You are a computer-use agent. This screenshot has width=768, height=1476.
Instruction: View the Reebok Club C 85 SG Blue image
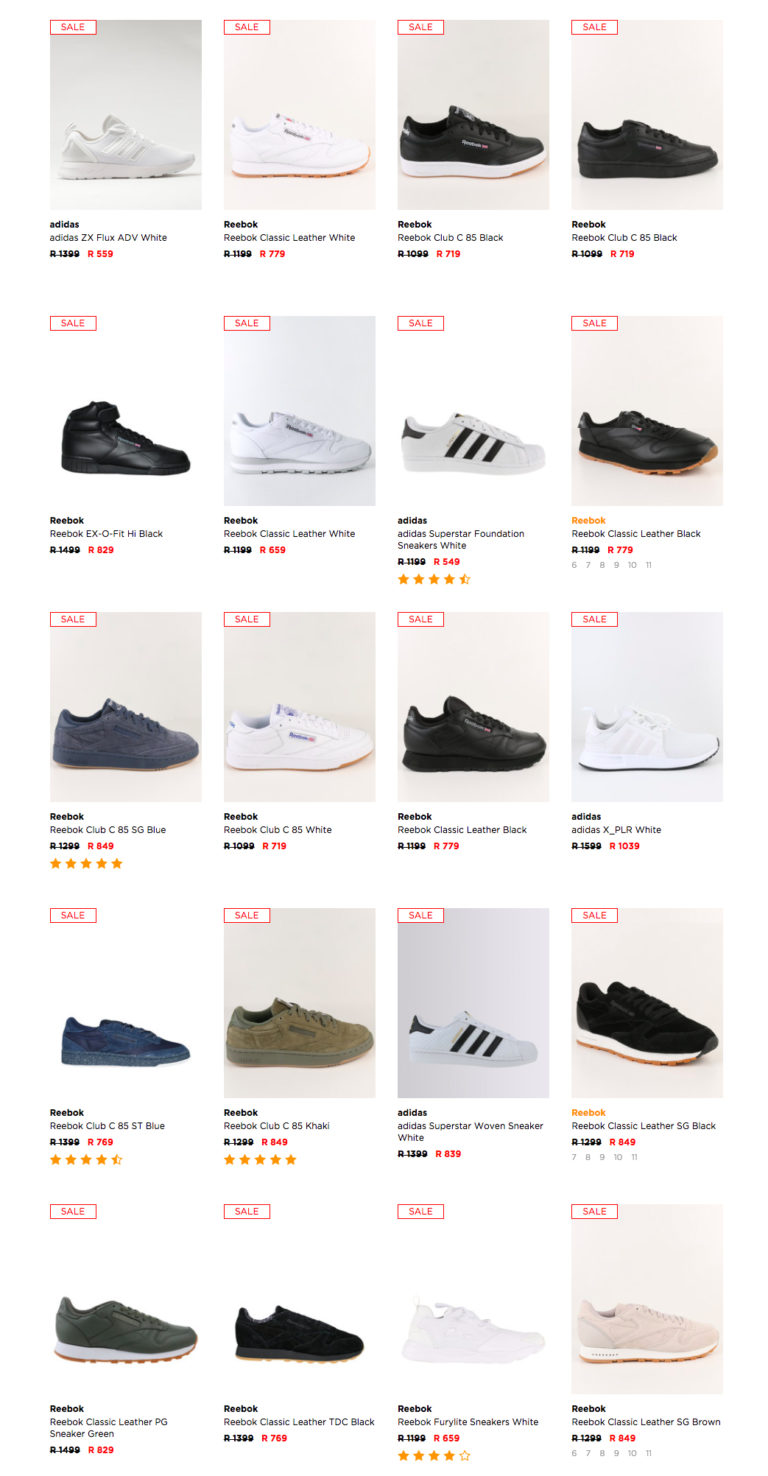coord(125,707)
